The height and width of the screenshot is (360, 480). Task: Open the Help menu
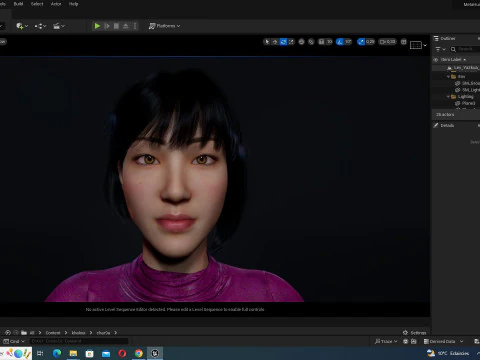pos(73,4)
